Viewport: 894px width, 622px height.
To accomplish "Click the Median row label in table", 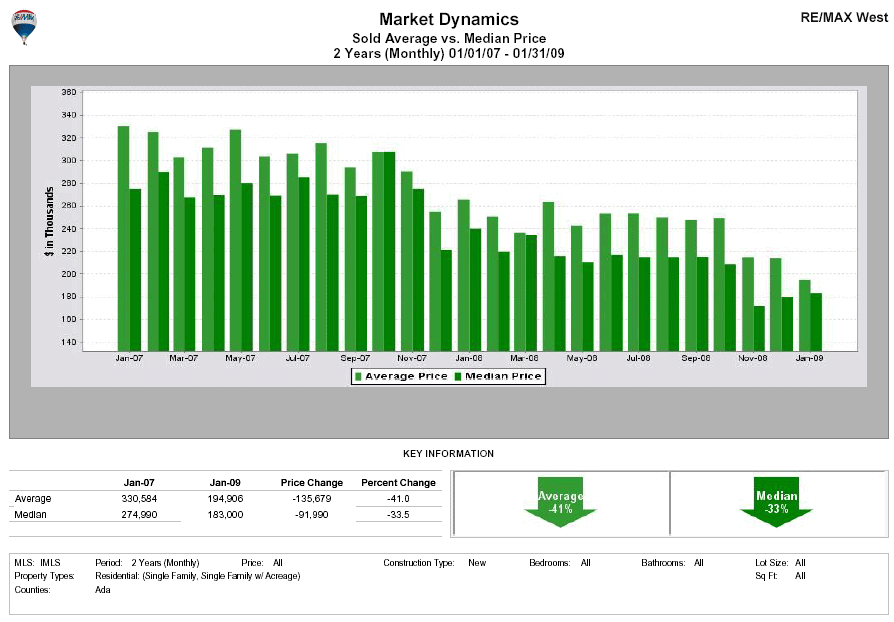I will 30,514.
